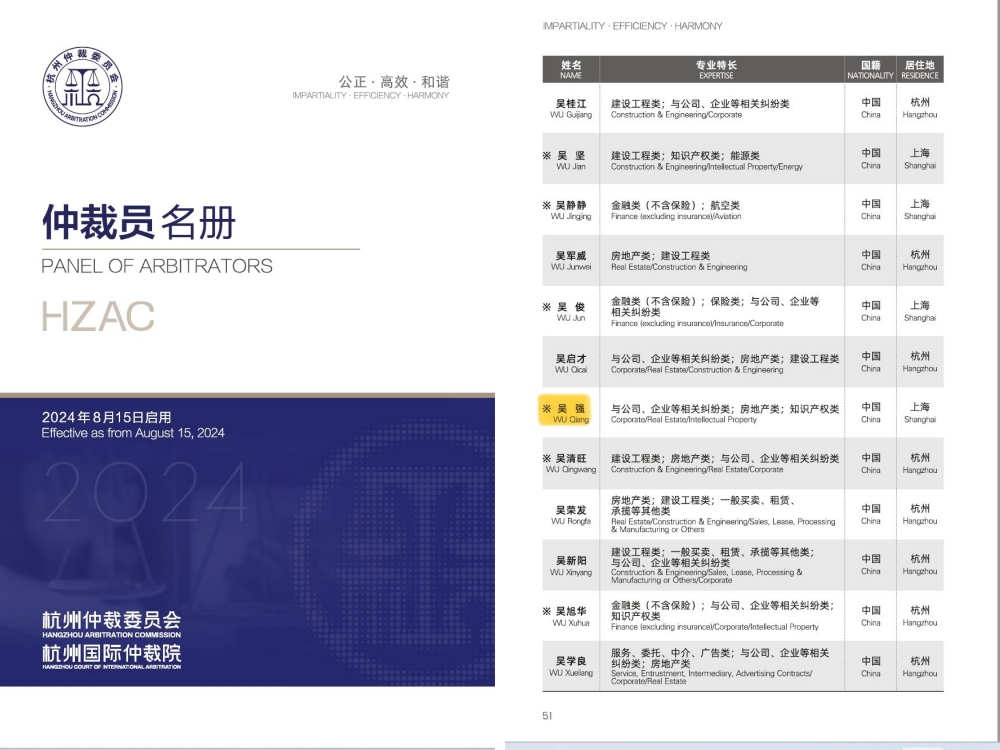Click WU Xinyang's expertise 建设工程类；一般买卖 text
The width and height of the screenshot is (1000, 750).
(712, 557)
